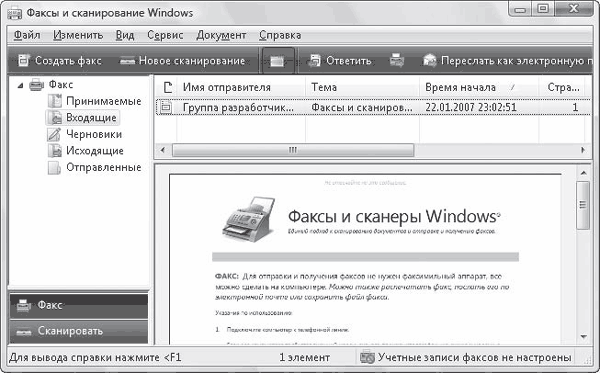Viewport: 600px width, 373px height.
Task: Click the application icon in title bar
Action: (15, 14)
